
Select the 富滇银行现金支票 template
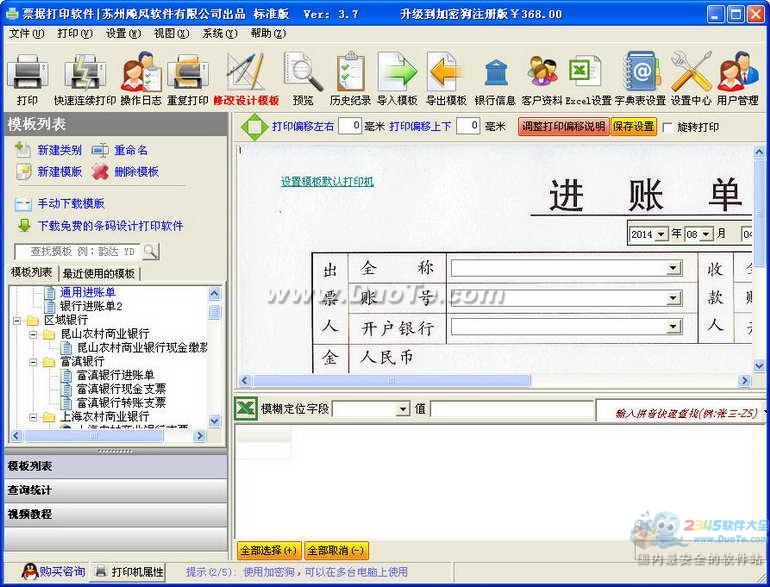pos(121,389)
